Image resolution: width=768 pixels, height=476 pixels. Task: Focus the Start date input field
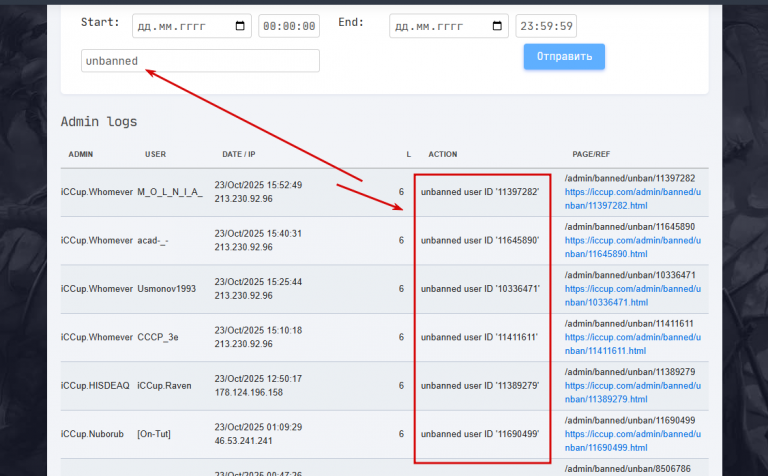click(192, 26)
